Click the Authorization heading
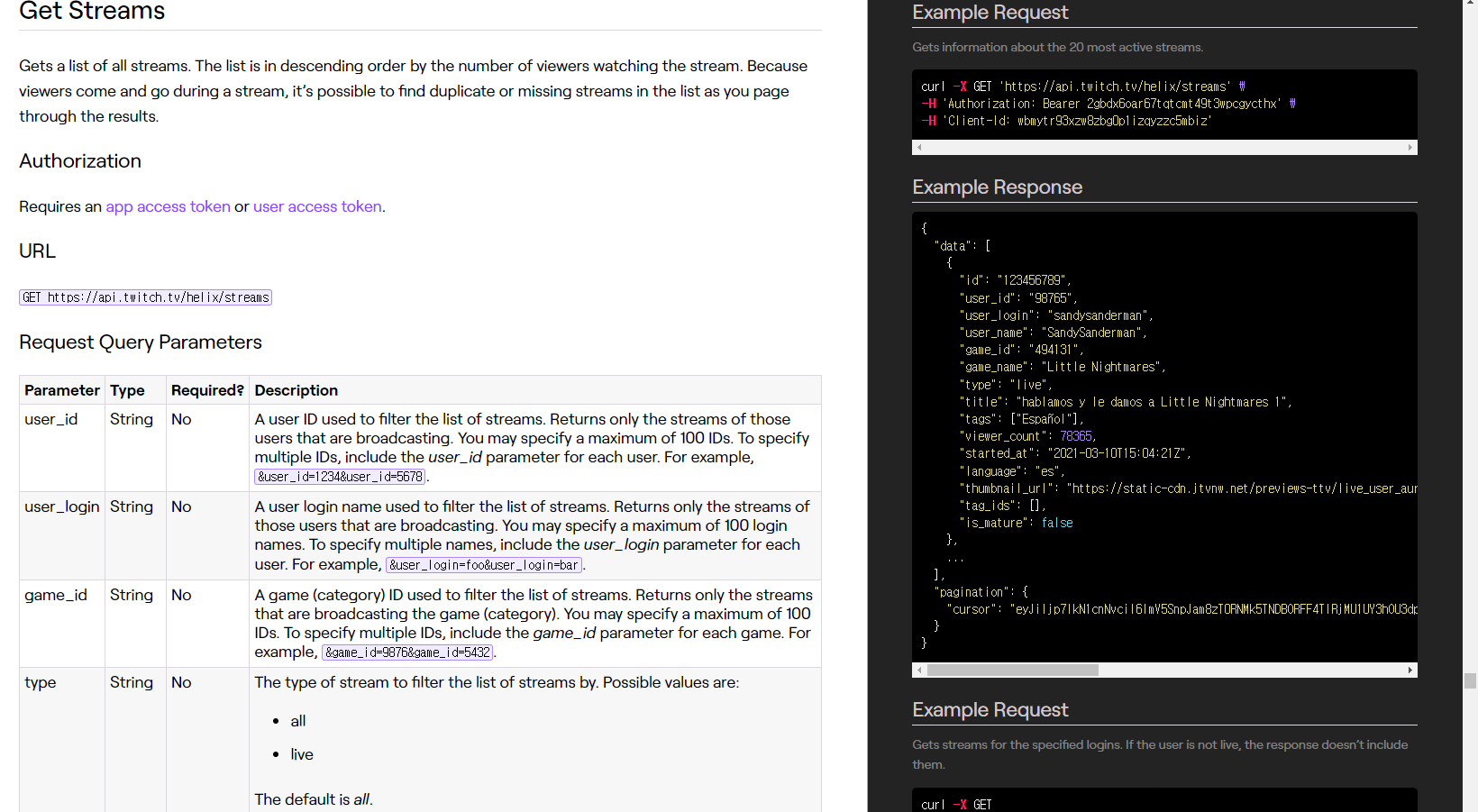The height and width of the screenshot is (812, 1478). 80,160
